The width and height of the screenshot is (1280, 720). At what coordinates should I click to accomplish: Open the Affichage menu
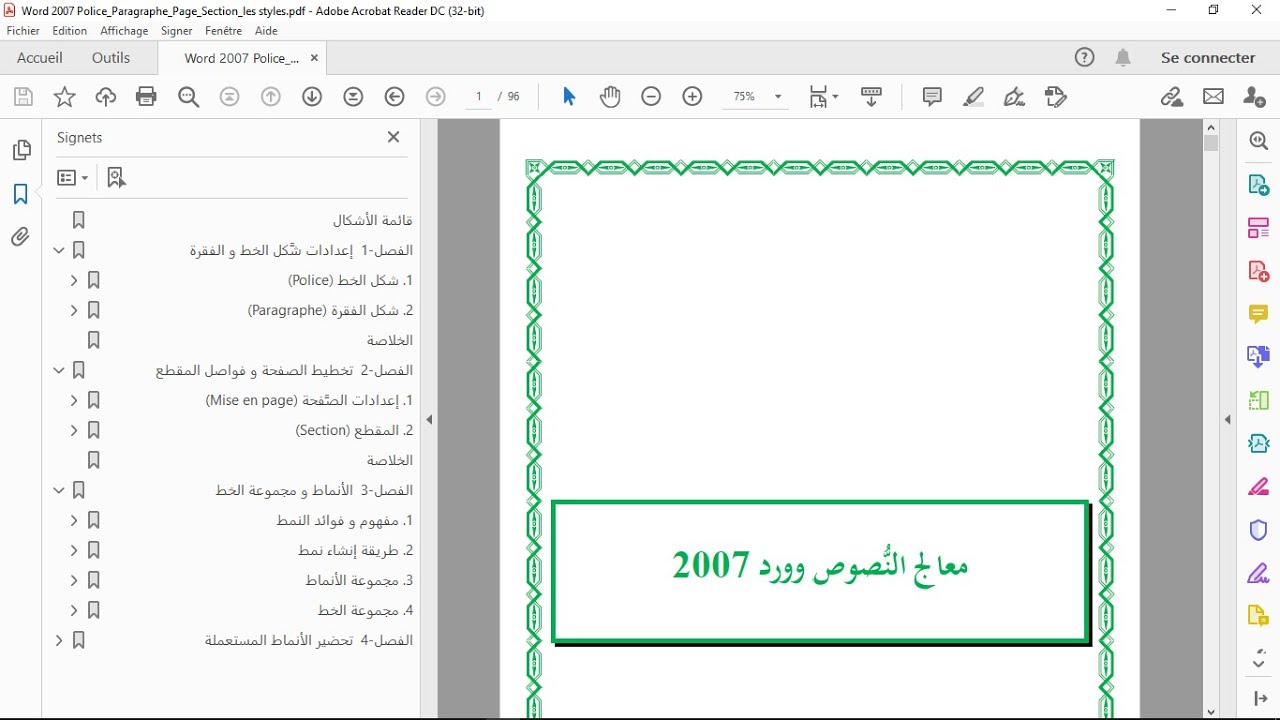point(124,31)
